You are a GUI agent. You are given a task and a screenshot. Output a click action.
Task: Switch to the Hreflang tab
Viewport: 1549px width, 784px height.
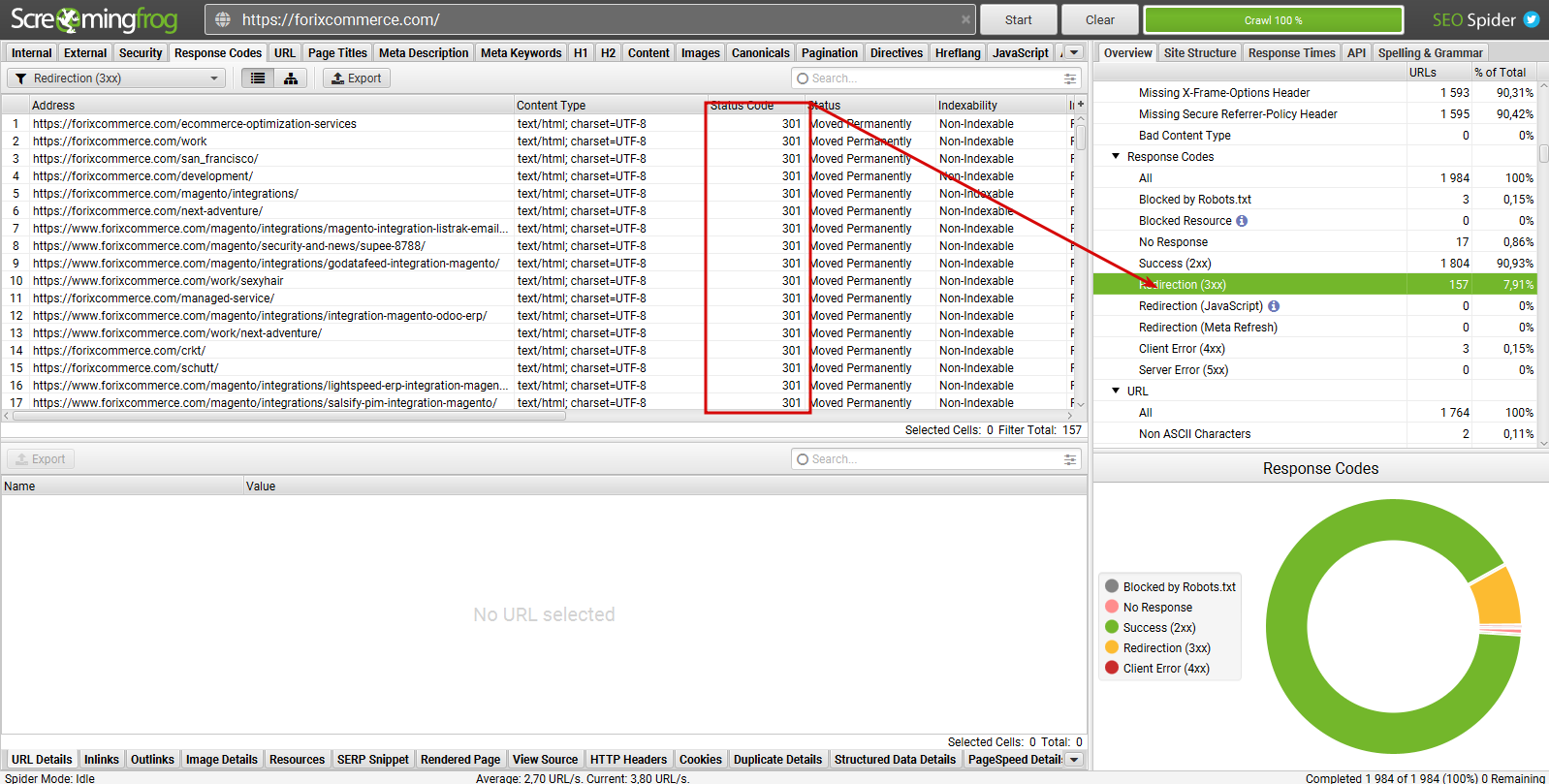coord(958,53)
